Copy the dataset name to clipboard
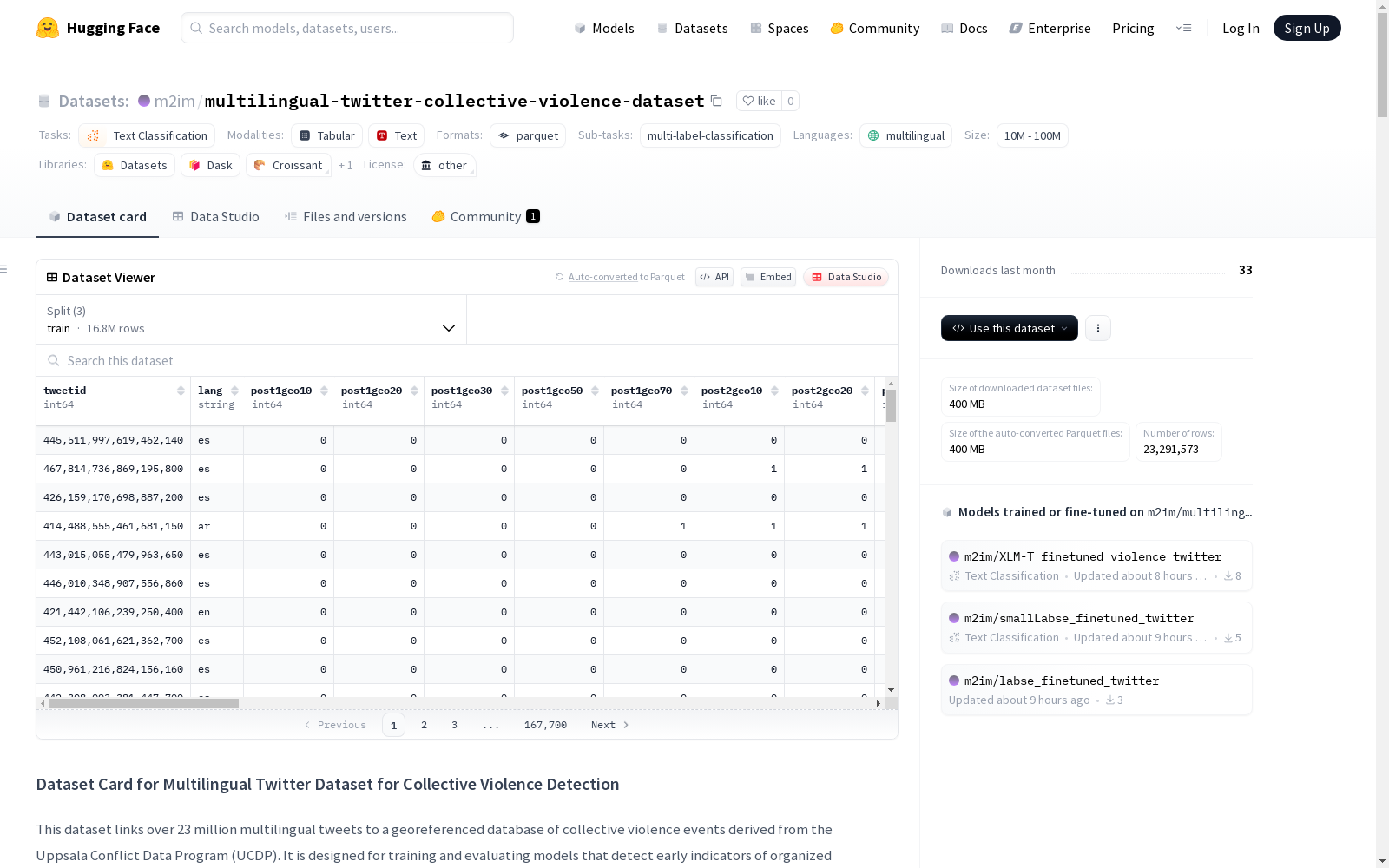Viewport: 1389px width, 868px height. tap(716, 101)
